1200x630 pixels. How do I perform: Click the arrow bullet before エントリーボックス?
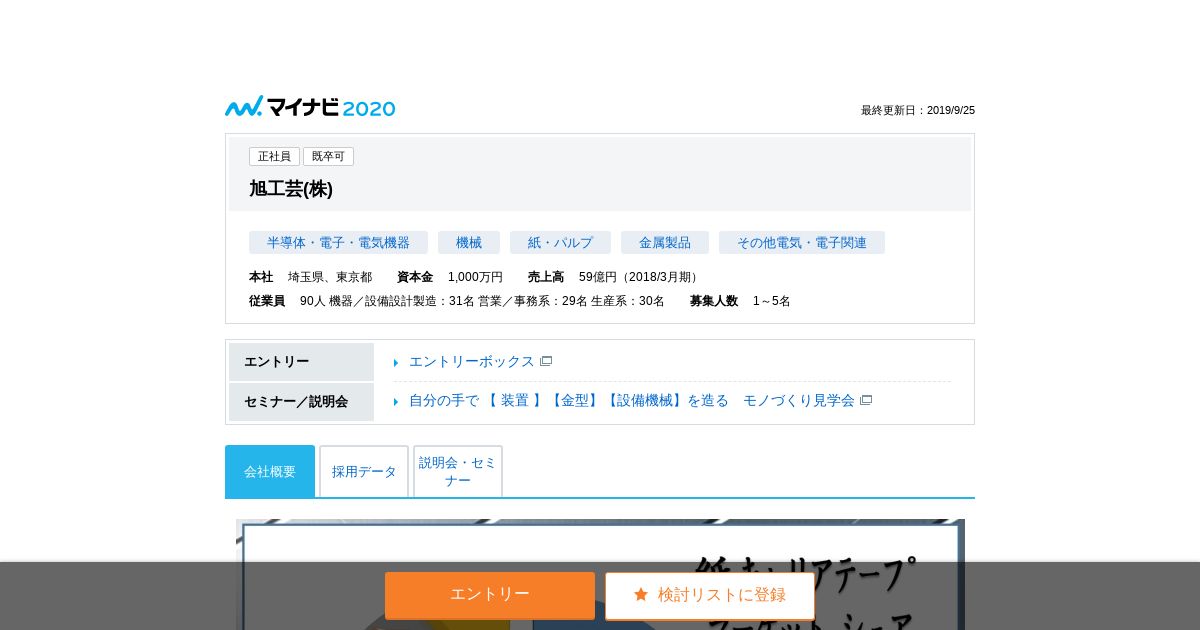[x=396, y=363]
